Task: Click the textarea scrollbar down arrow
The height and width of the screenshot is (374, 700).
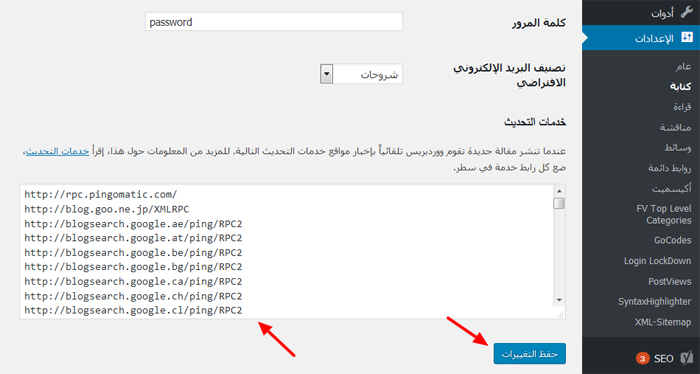Action: click(559, 300)
